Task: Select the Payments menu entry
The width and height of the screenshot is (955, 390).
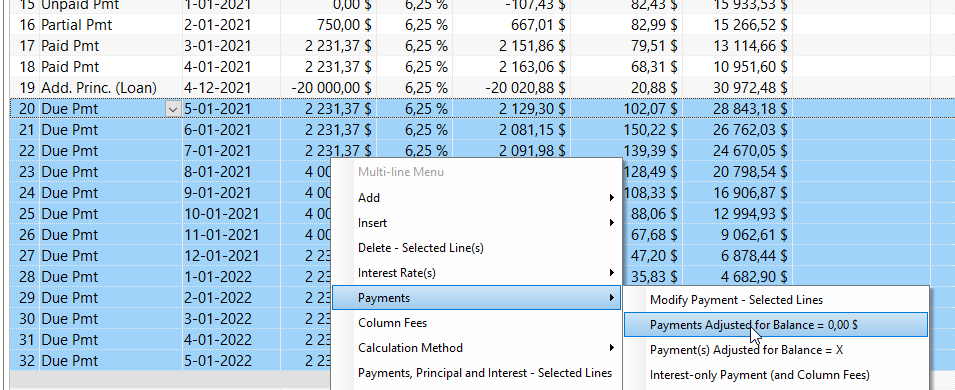Action: (x=476, y=297)
